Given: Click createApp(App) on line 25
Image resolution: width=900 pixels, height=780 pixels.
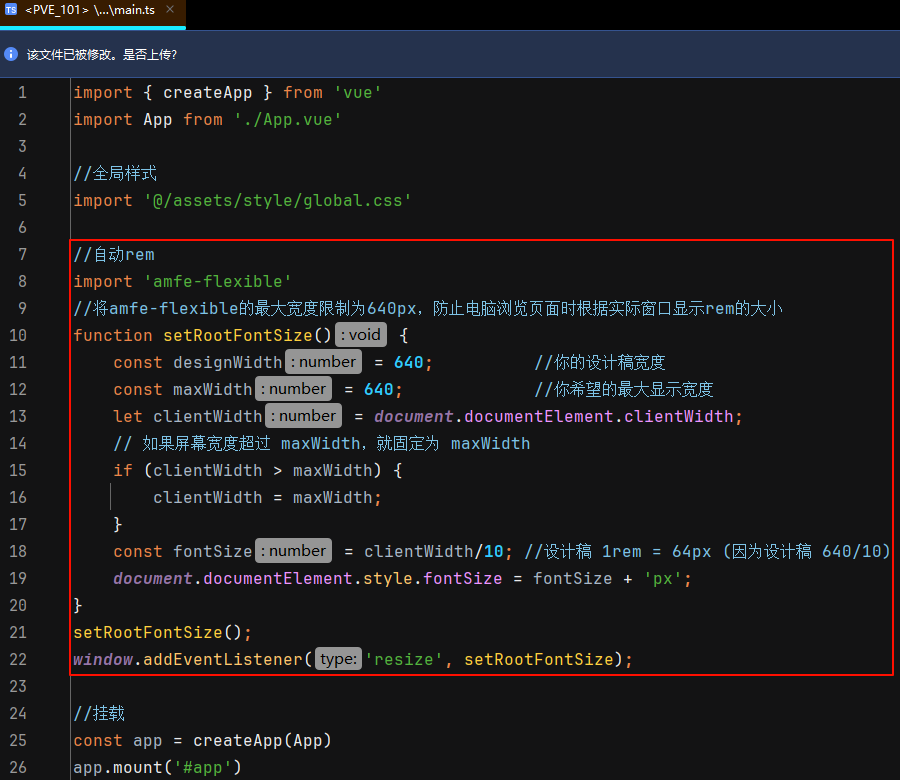Looking at the screenshot, I should 262,740.
